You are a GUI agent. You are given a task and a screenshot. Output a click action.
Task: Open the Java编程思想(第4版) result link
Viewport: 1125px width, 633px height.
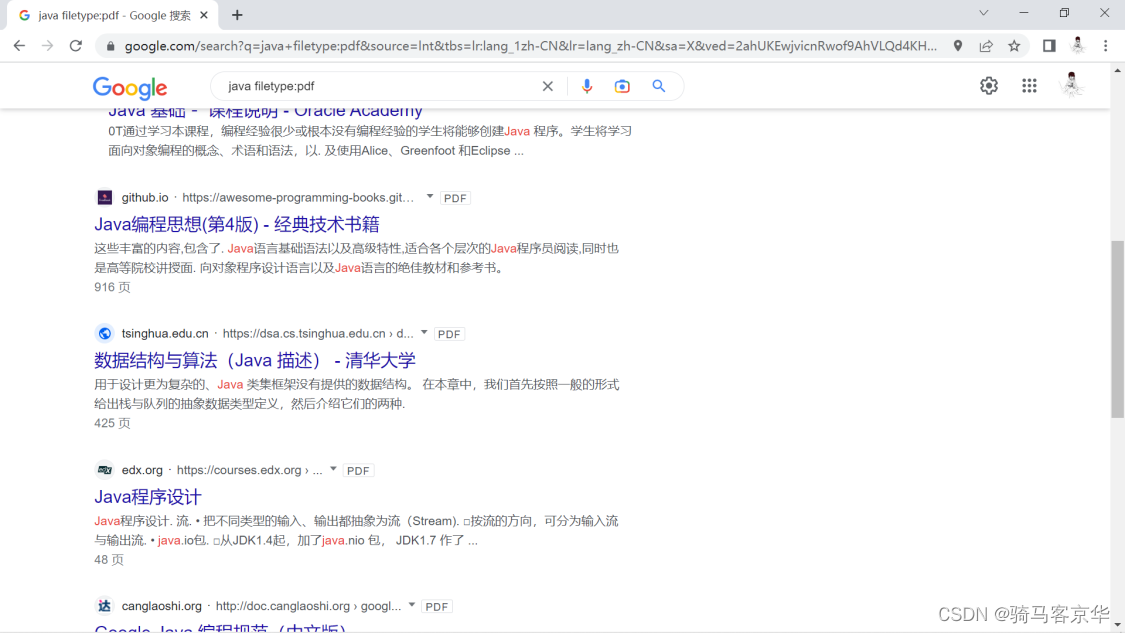point(237,225)
